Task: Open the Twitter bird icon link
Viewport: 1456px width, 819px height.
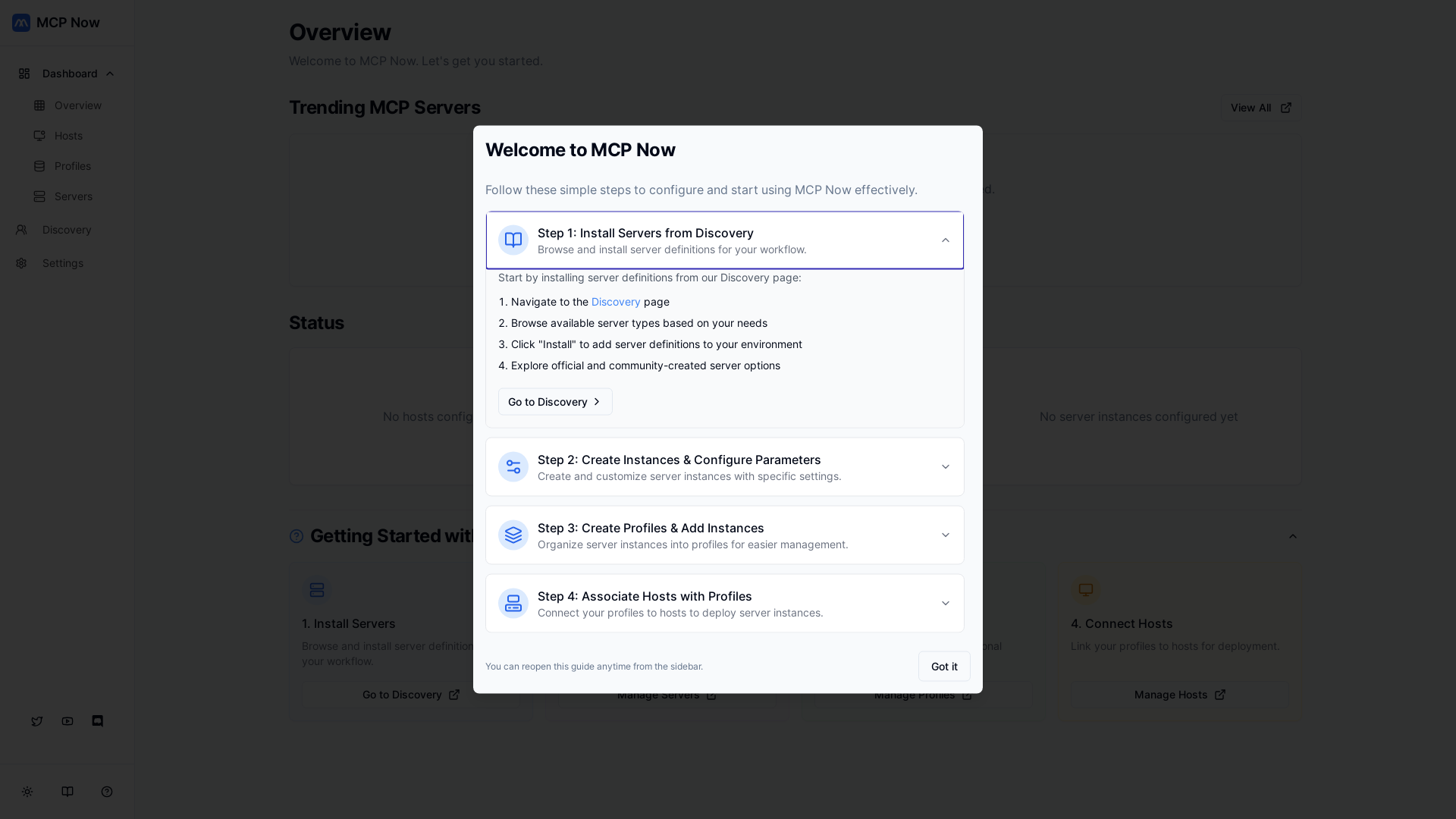Action: (37, 721)
